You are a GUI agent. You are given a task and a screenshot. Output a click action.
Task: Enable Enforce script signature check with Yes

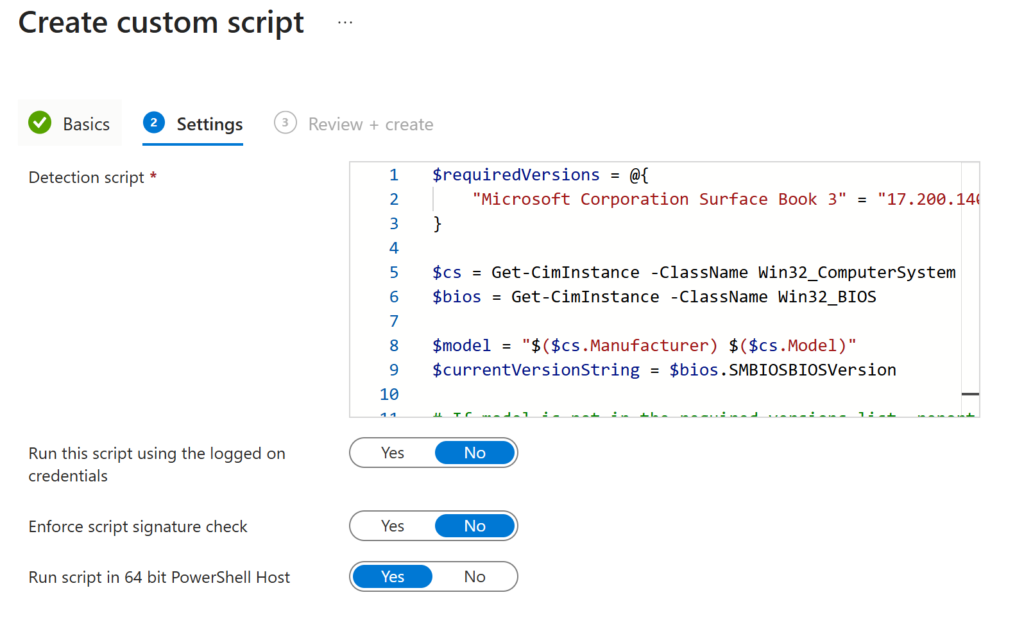pos(392,526)
